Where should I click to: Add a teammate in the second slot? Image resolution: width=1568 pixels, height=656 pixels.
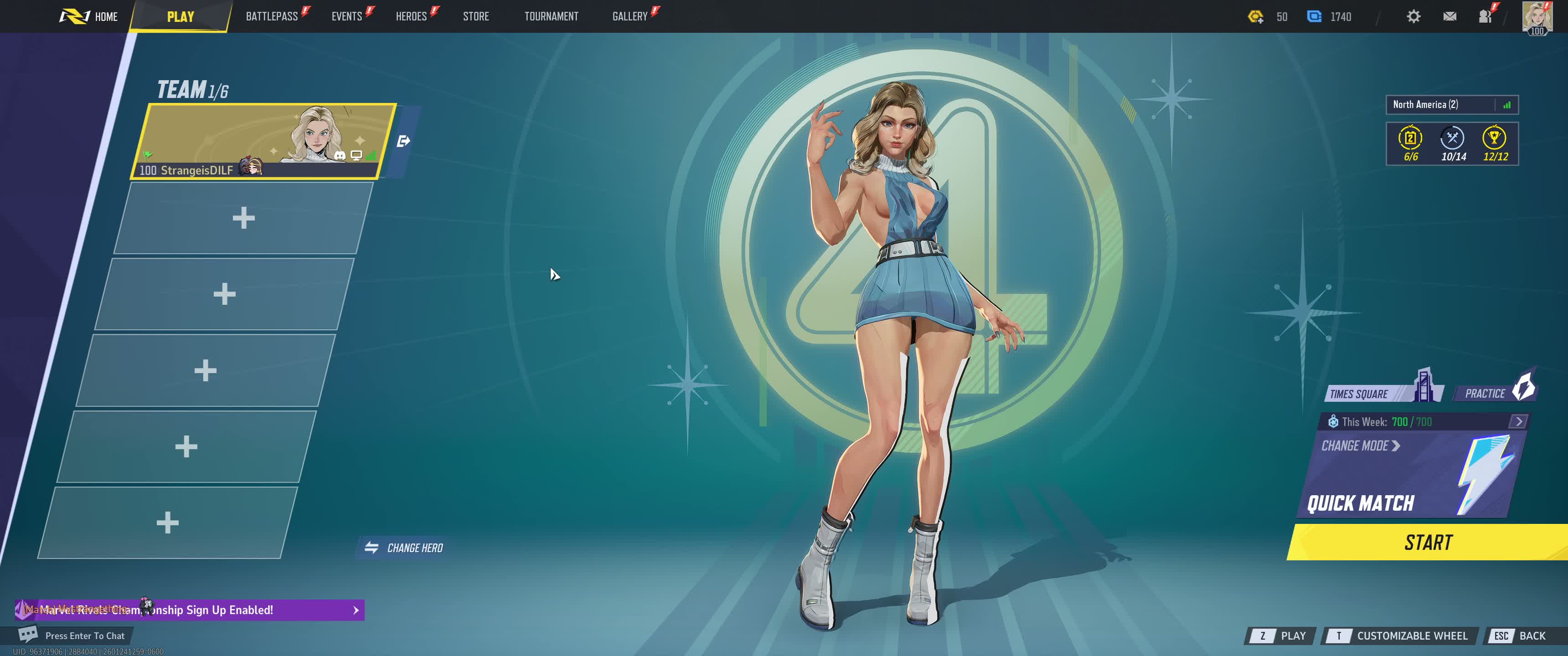(243, 218)
